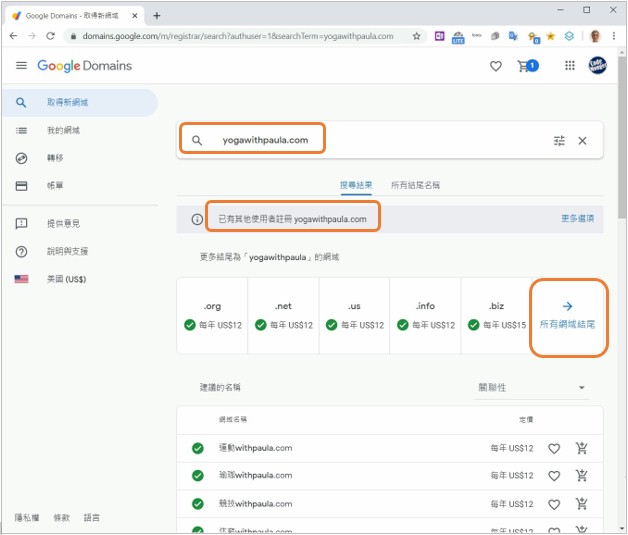Open 條款 footer link

(62, 518)
